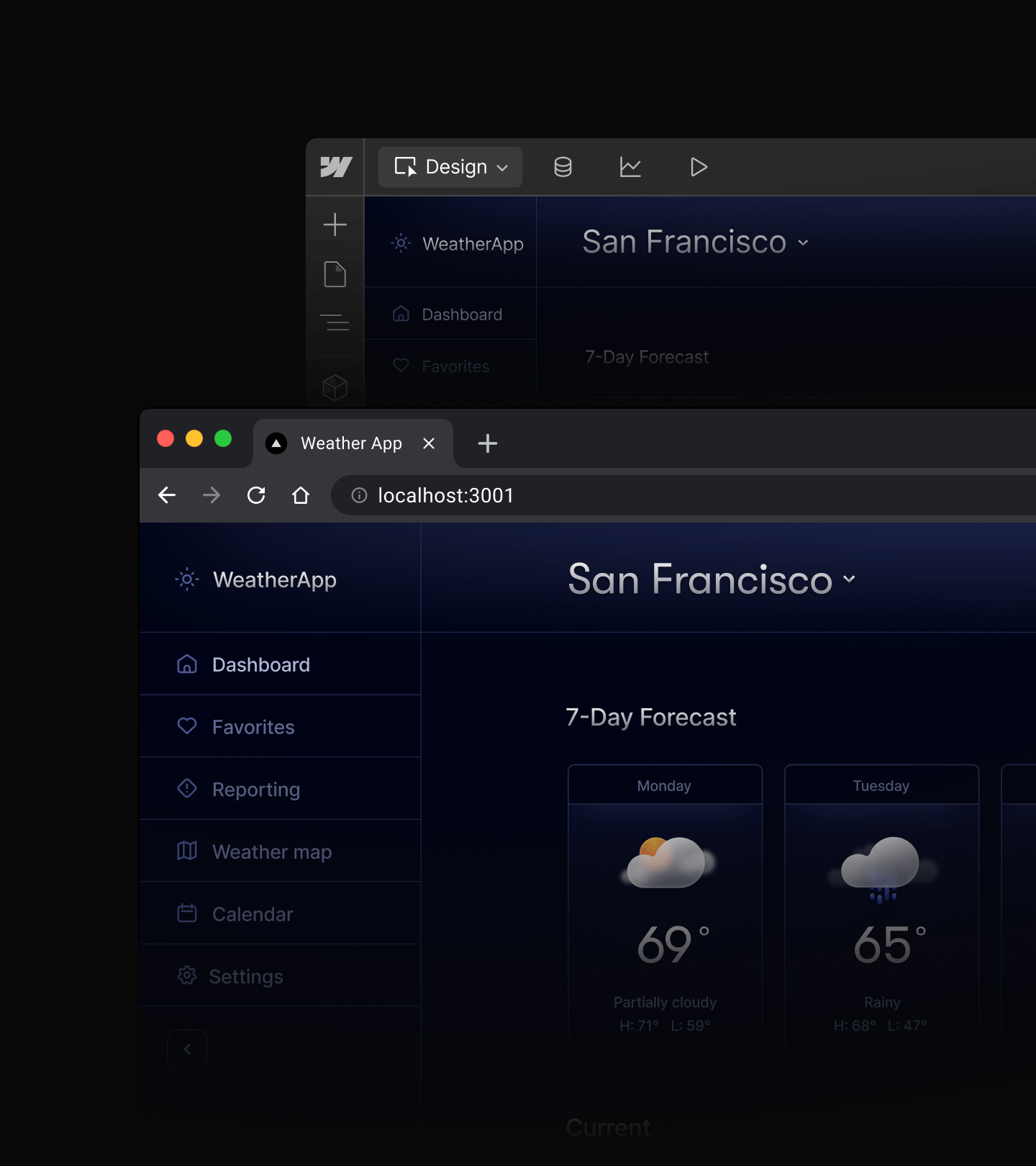Open Reporting in the sidebar
1036x1166 pixels.
(x=256, y=790)
